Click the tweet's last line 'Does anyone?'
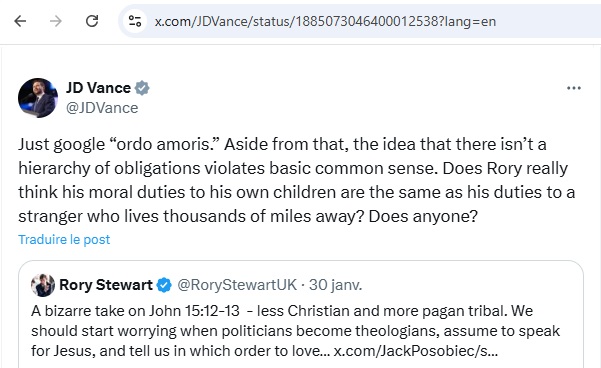This screenshot has width=601, height=368. [x=423, y=216]
